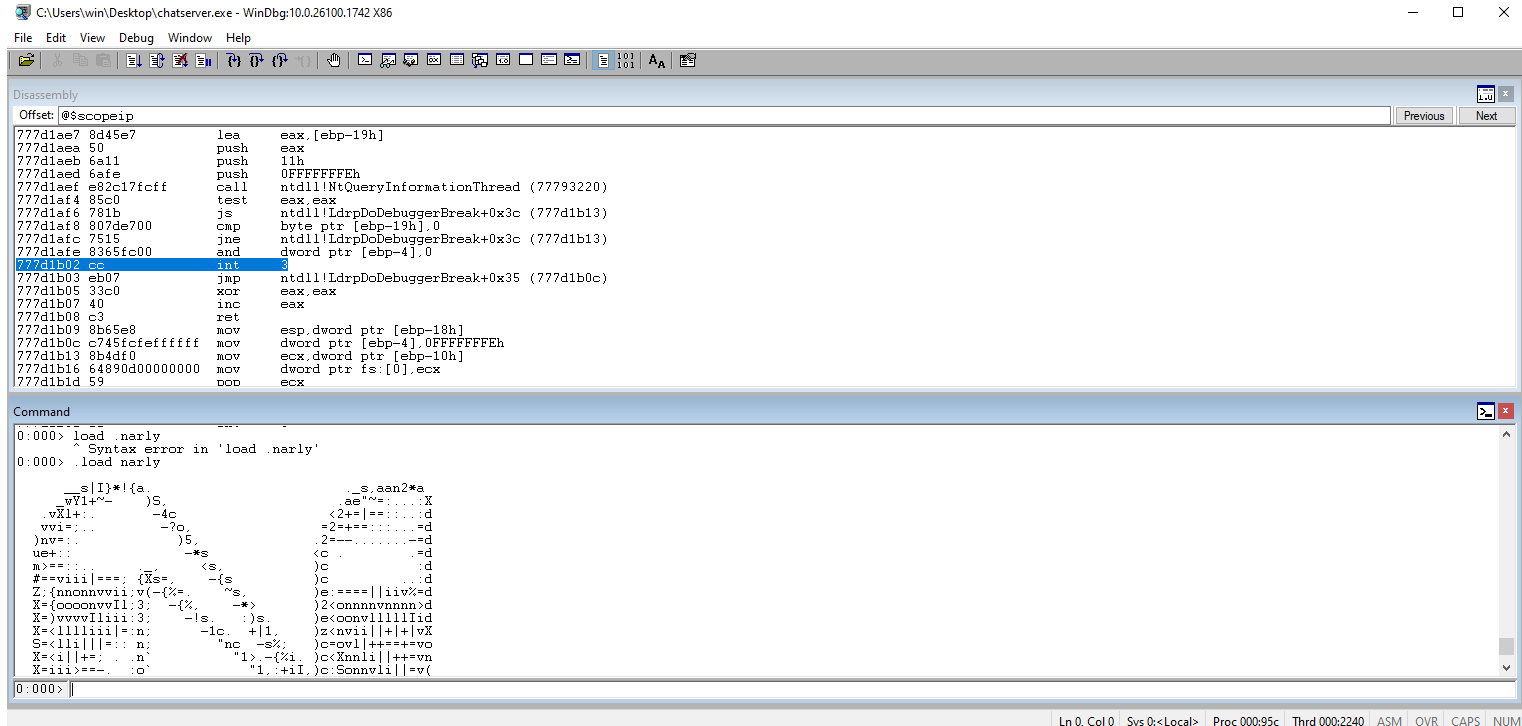Viewport: 1522px width, 726px height.
Task: Open the Debug menu
Action: click(x=136, y=38)
